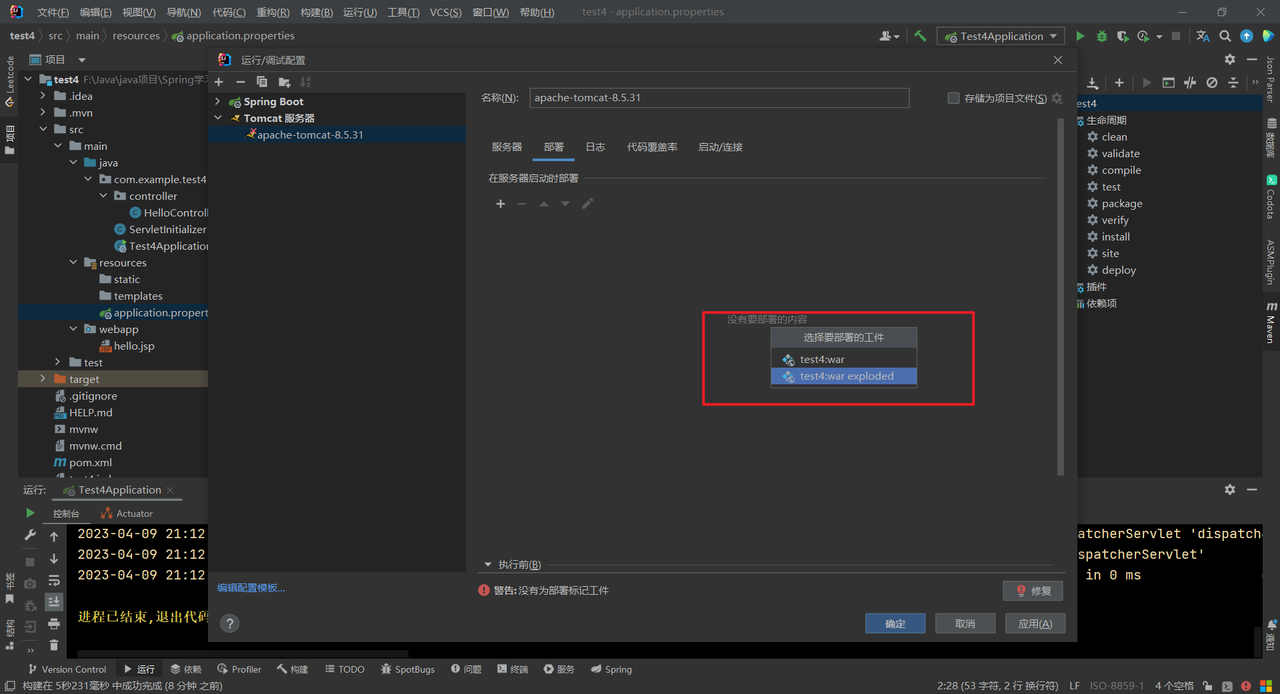Remove the selected run configuration
Viewport: 1280px width, 694px height.
(240, 82)
